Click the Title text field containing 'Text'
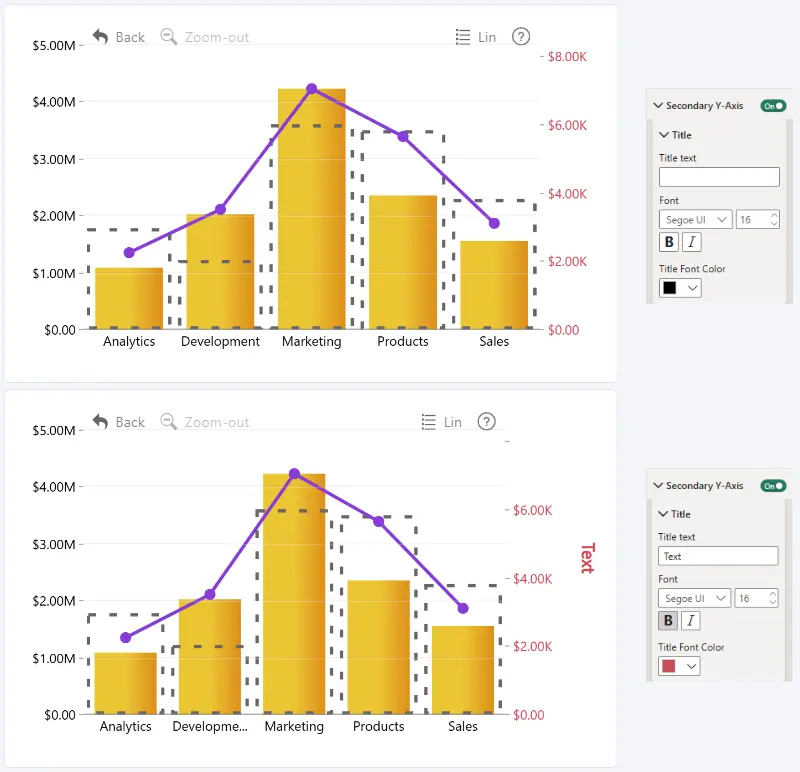The image size is (800, 772). 718,556
